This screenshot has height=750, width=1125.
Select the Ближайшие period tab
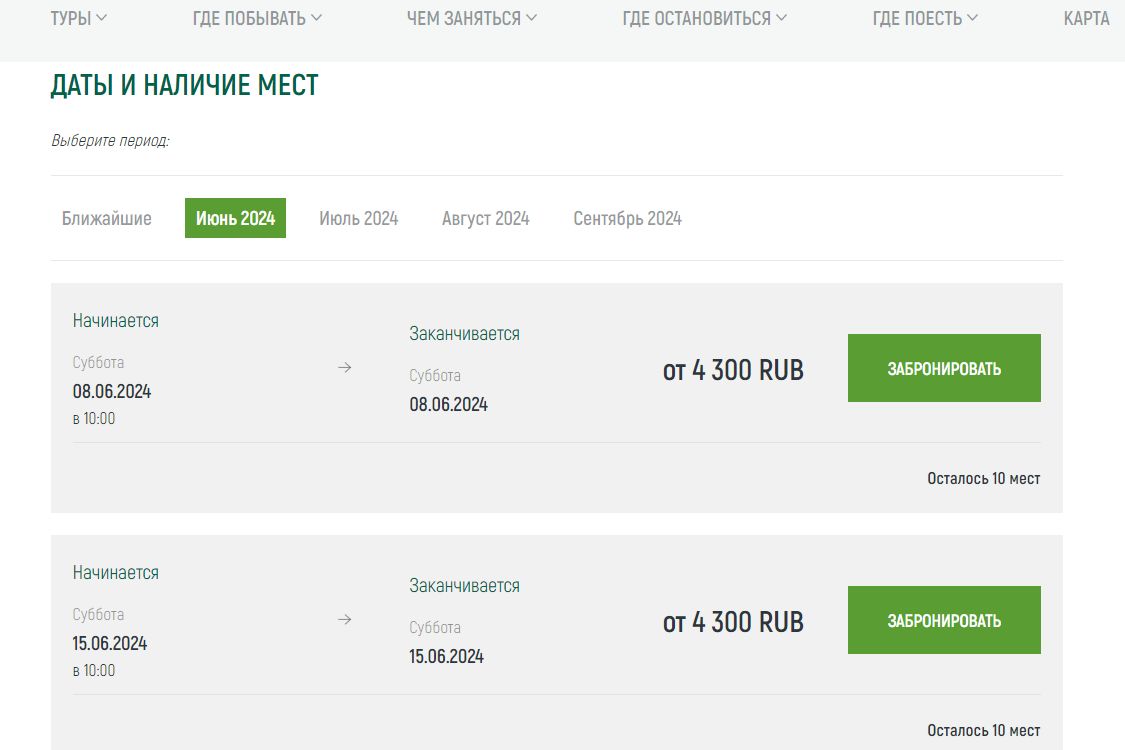tap(107, 218)
